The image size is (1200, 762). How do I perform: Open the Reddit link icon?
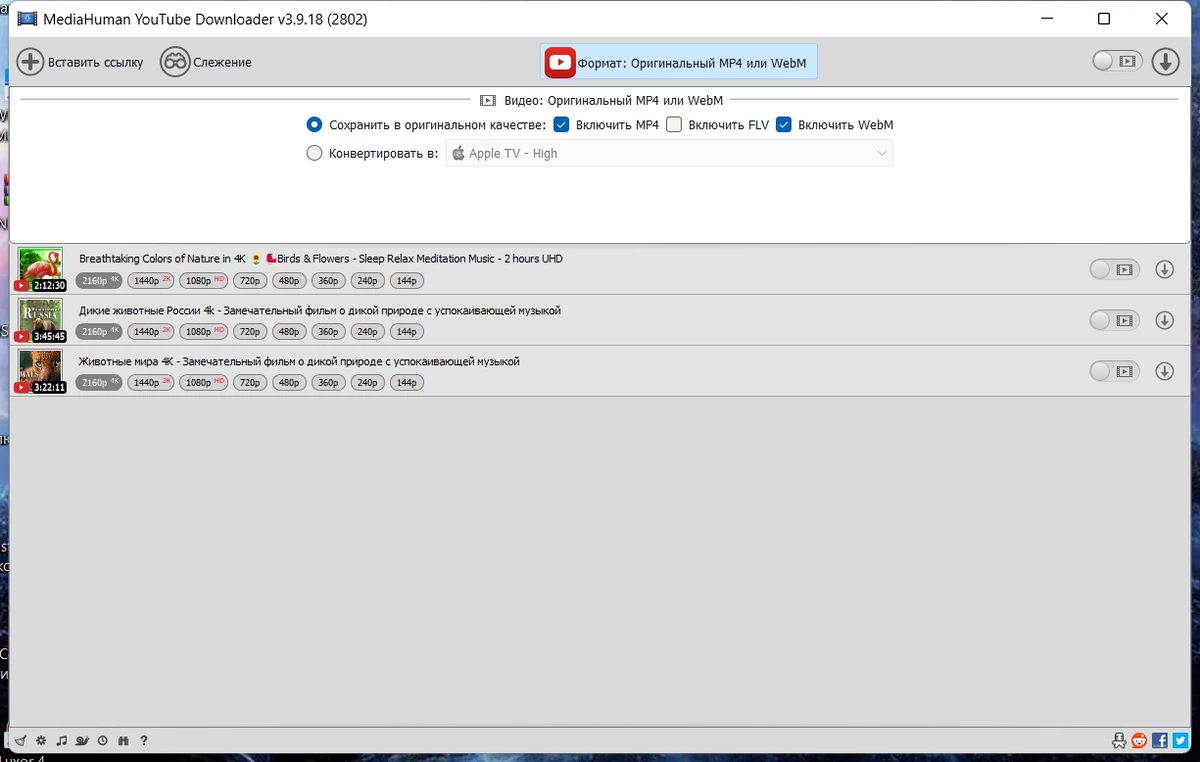1140,741
